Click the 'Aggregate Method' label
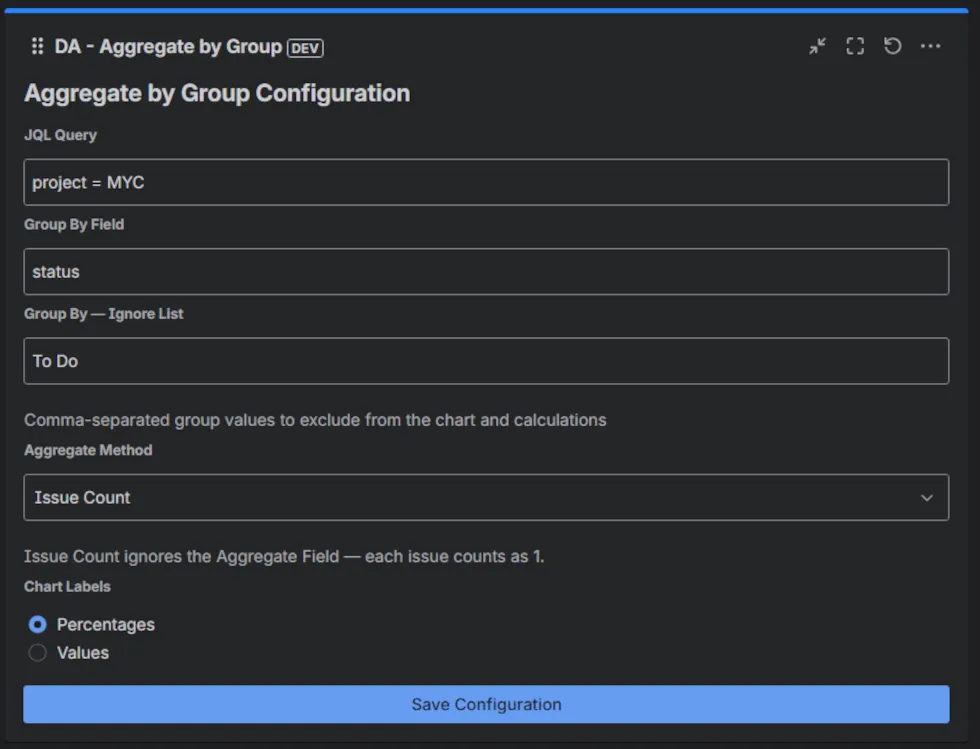 [88, 450]
